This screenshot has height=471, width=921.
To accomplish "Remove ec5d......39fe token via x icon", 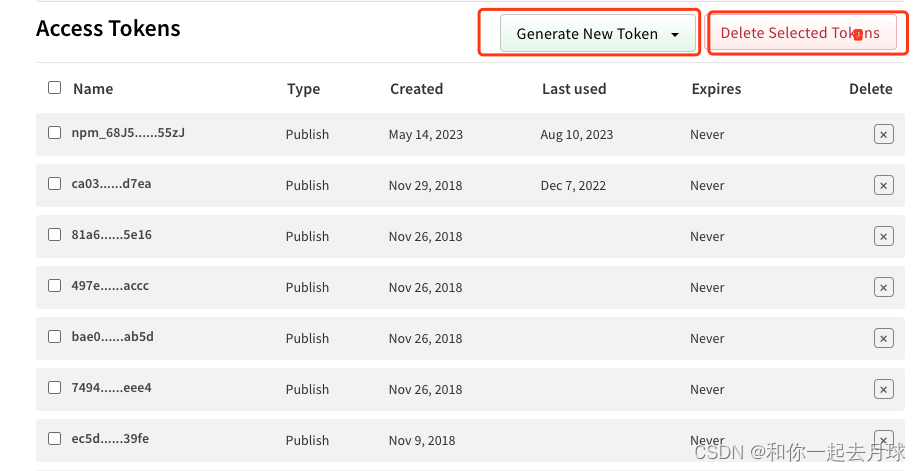I will (883, 440).
